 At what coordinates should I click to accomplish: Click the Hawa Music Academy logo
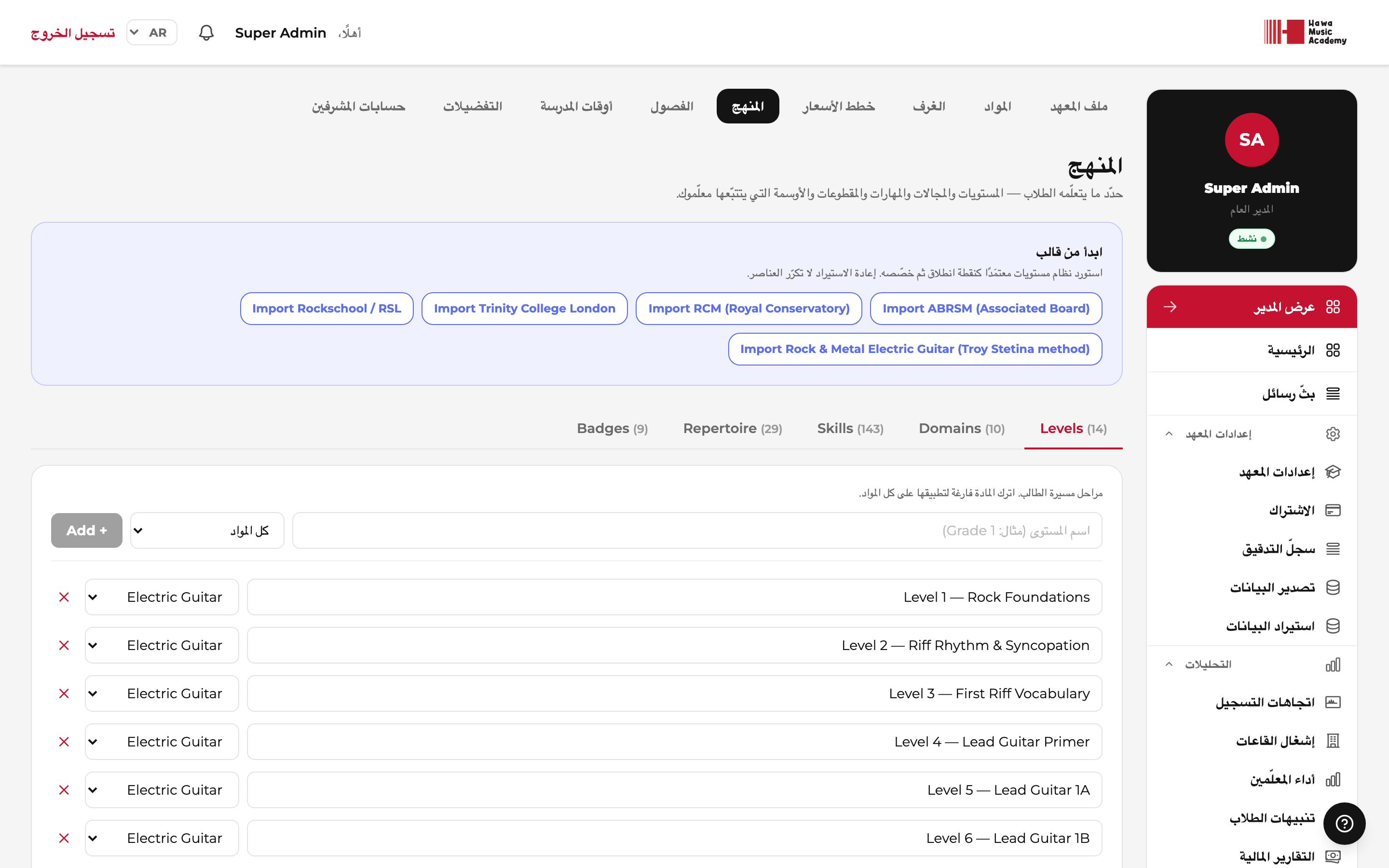point(1305,32)
